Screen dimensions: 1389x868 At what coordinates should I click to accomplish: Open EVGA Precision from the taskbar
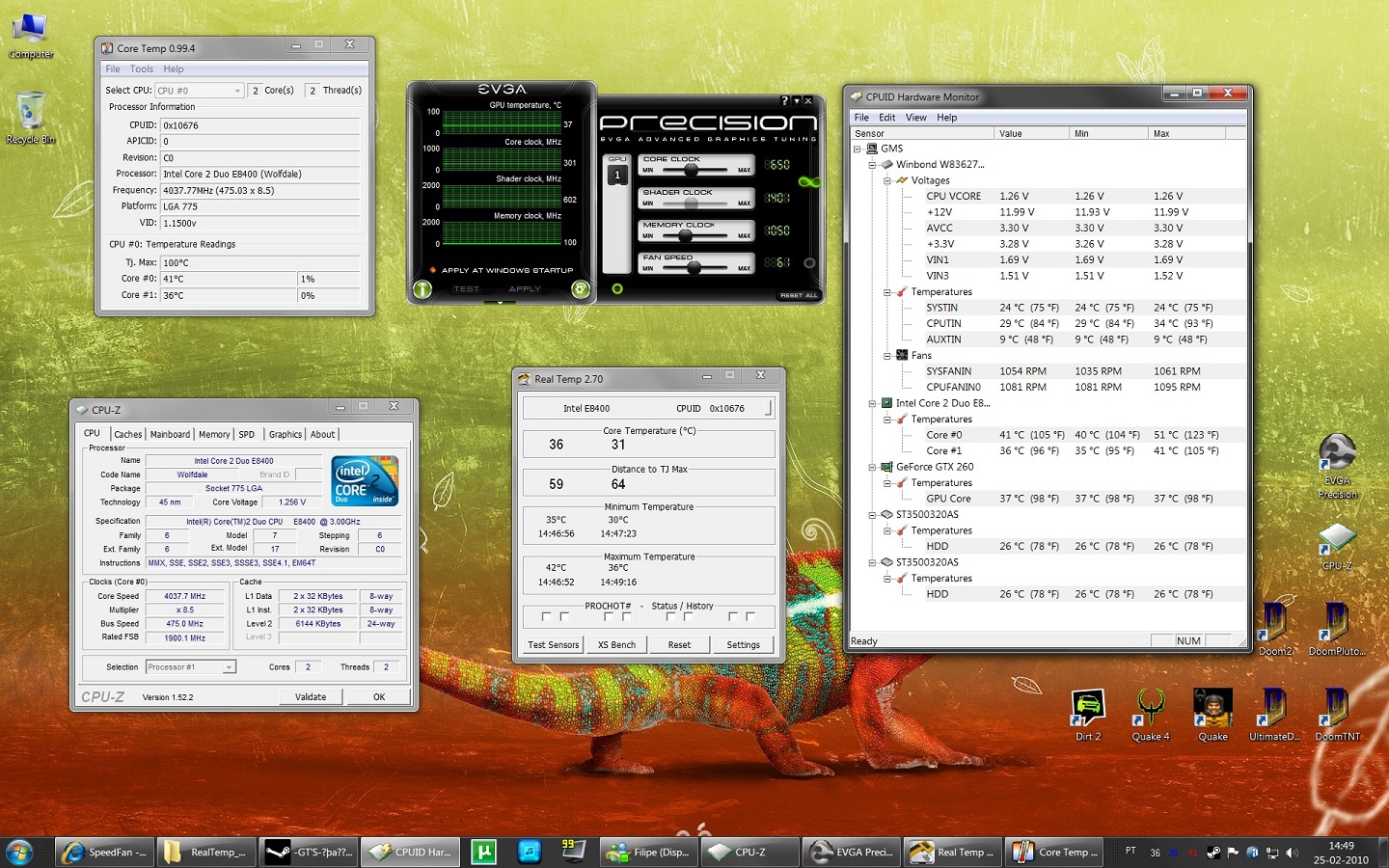[x=852, y=852]
